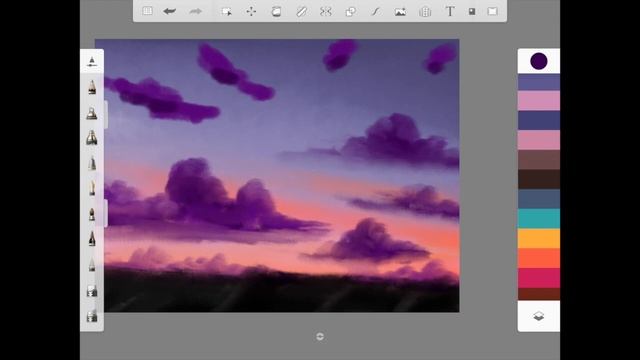The width and height of the screenshot is (640, 360).
Task: Open the main menu list icon
Action: point(147,11)
